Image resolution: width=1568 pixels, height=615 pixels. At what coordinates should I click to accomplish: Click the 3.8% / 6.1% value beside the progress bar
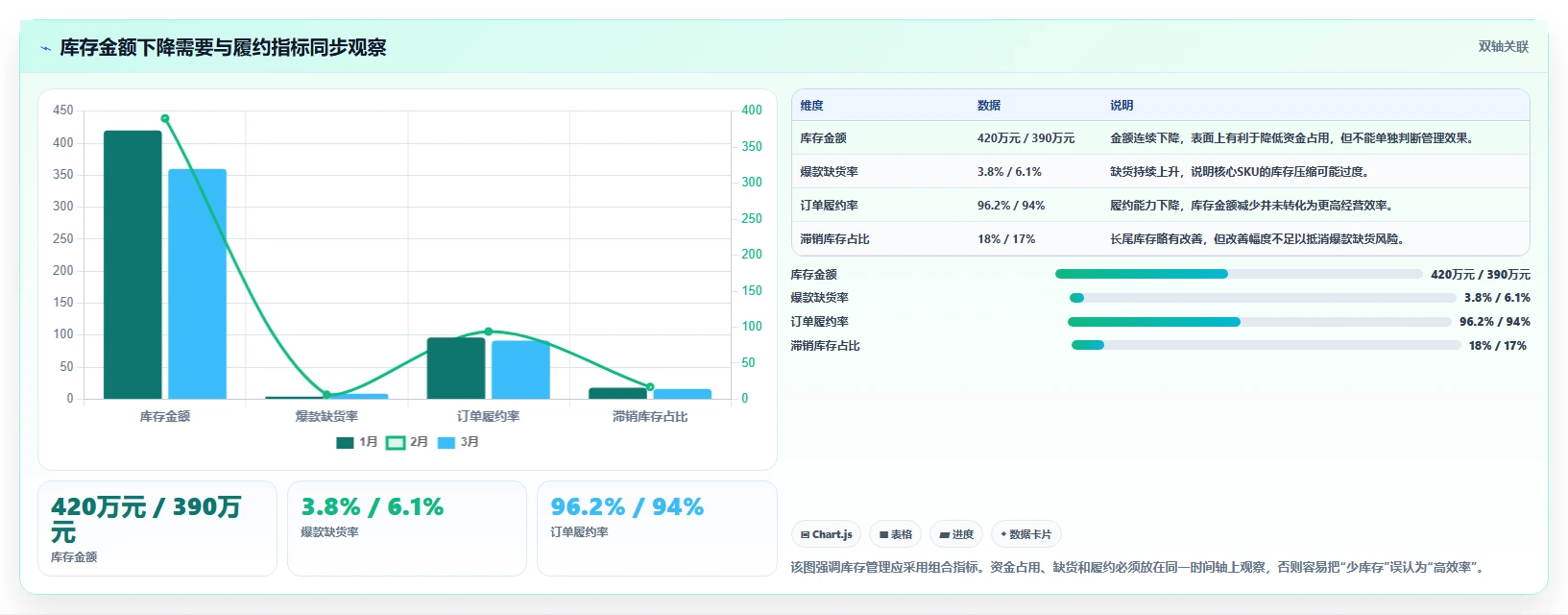click(1497, 298)
